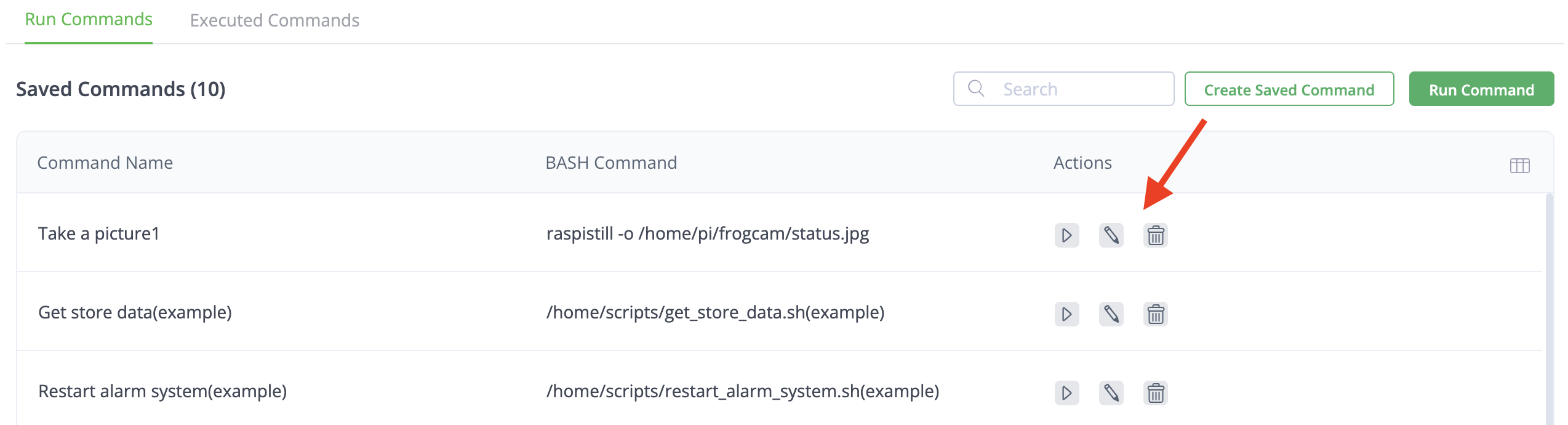This screenshot has height=425, width=1568.
Task: Click the Create Saved Command button
Action: pyautogui.click(x=1289, y=89)
